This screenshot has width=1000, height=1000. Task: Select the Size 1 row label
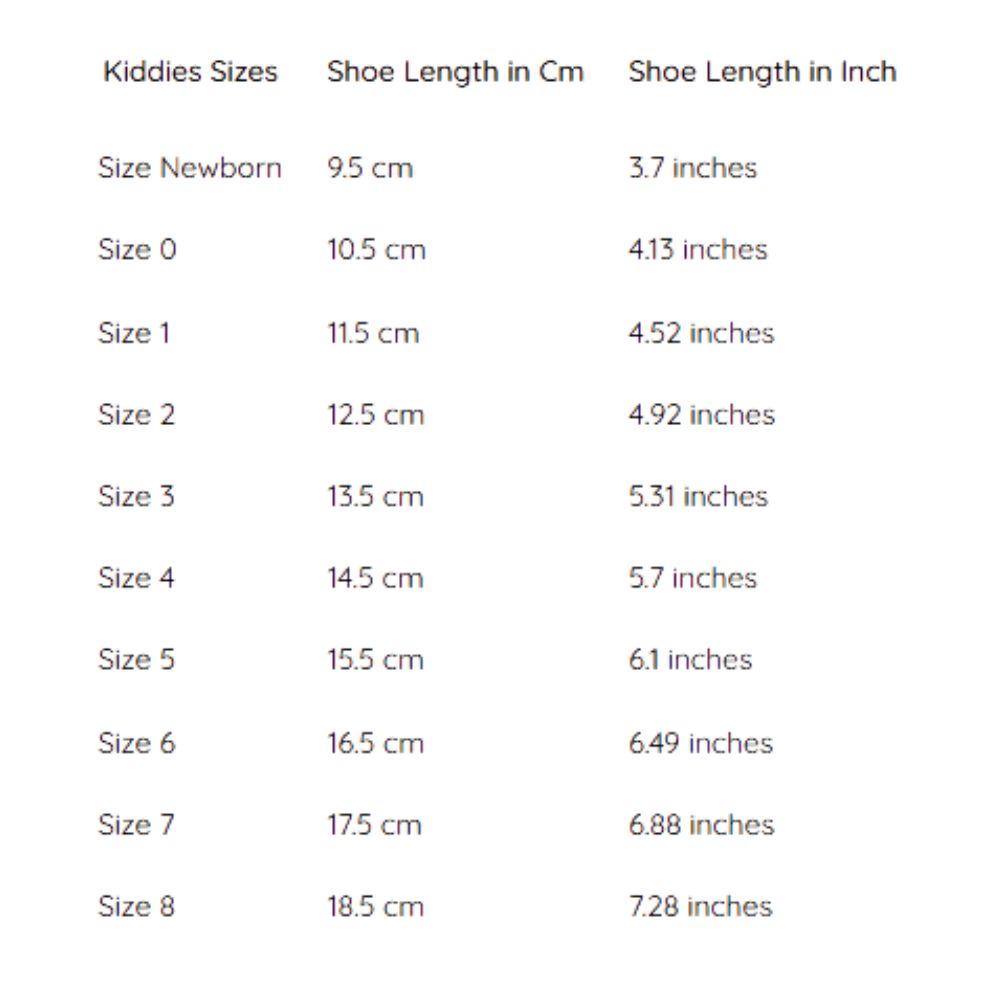point(134,332)
